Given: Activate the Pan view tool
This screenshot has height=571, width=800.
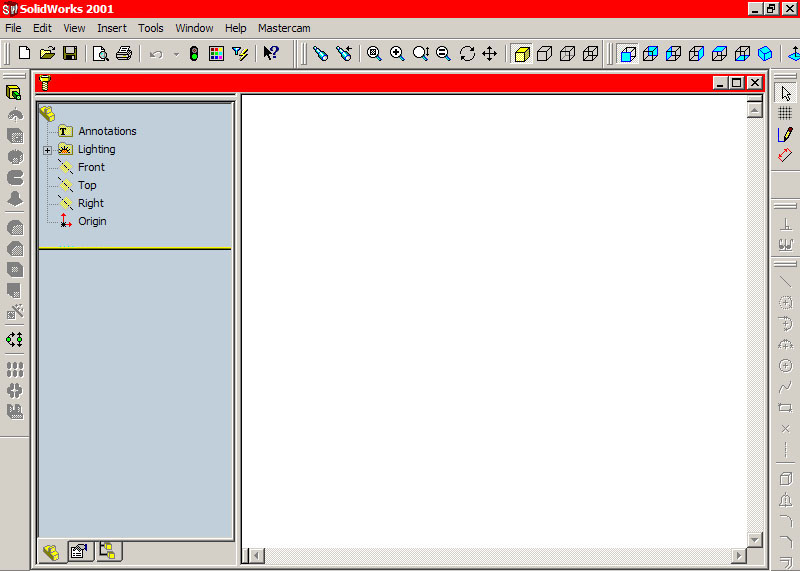Looking at the screenshot, I should pyautogui.click(x=489, y=54).
